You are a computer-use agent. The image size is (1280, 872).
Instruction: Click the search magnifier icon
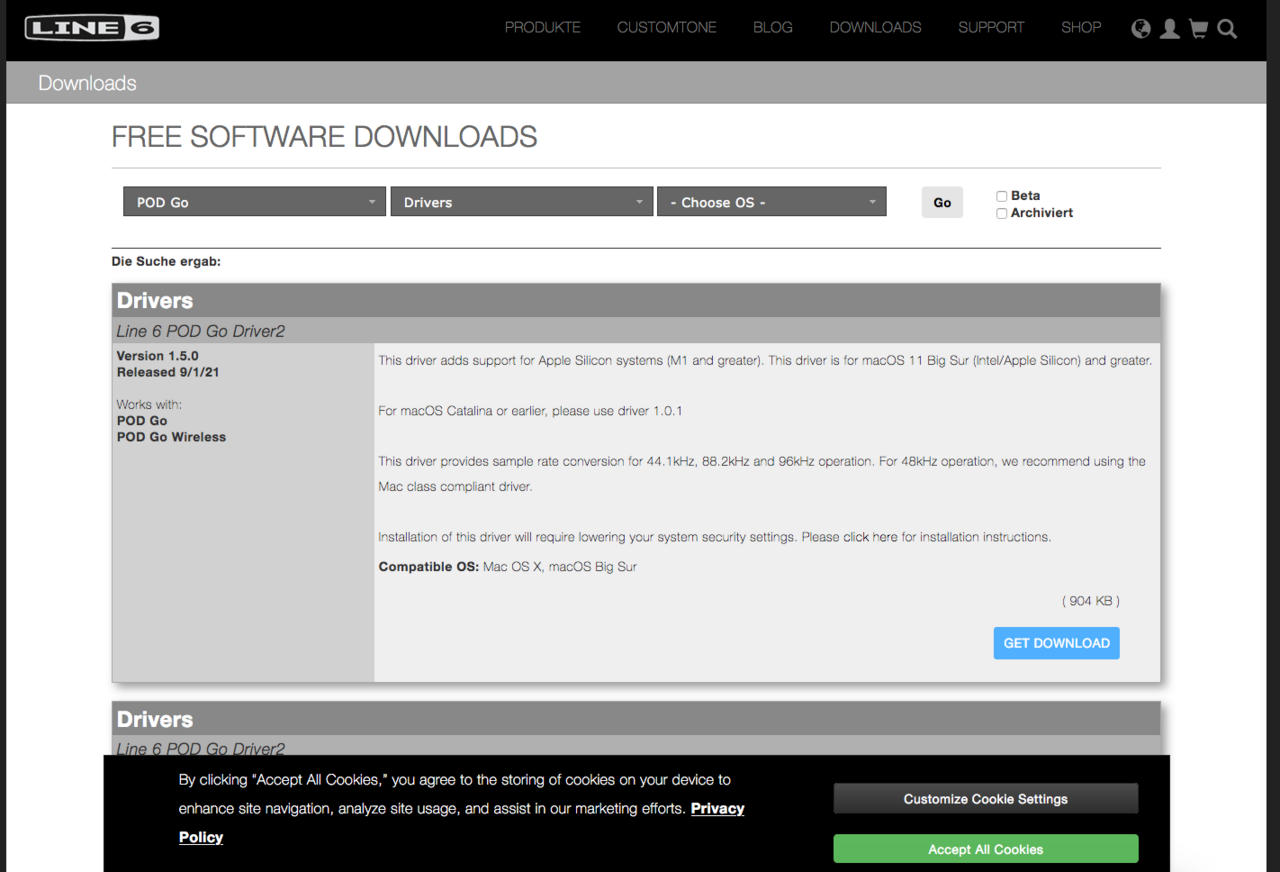(x=1227, y=29)
